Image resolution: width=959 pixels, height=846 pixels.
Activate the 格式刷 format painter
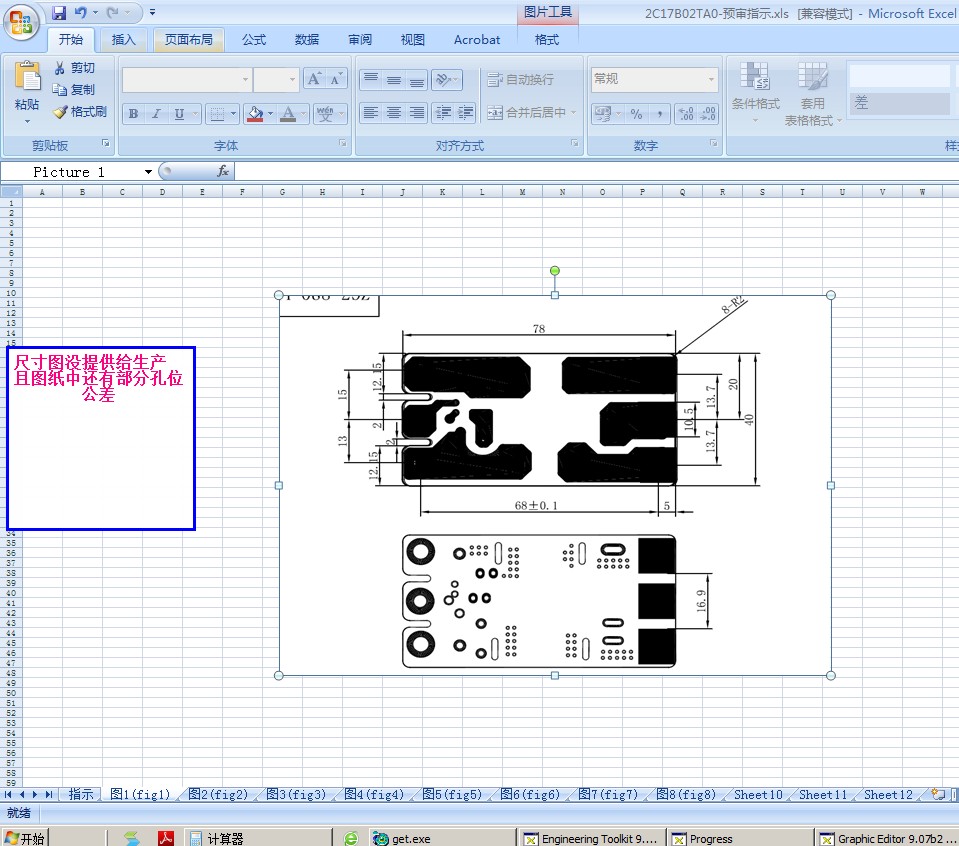[80, 112]
